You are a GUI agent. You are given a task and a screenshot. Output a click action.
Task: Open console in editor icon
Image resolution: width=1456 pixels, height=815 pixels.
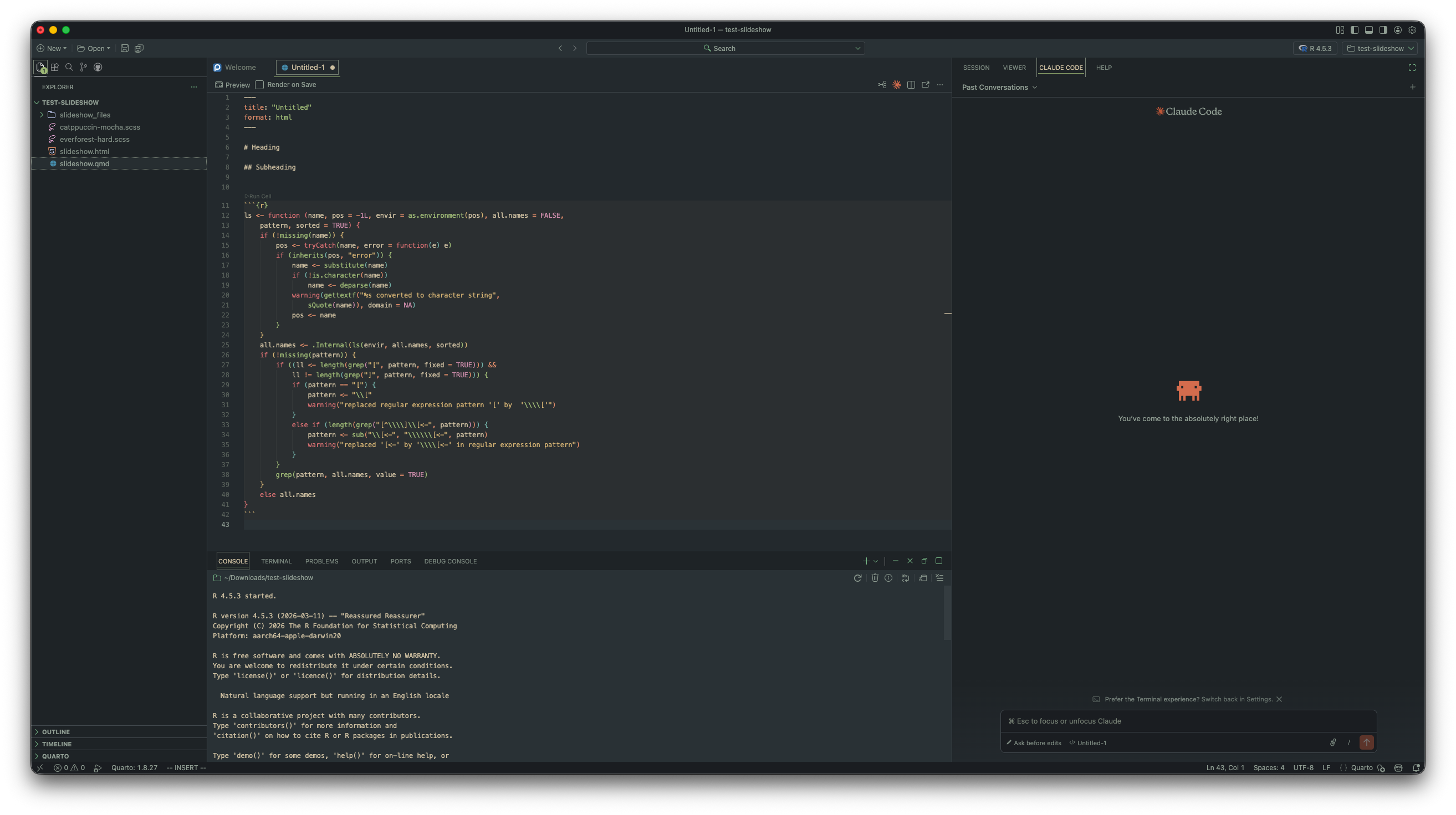[923, 578]
